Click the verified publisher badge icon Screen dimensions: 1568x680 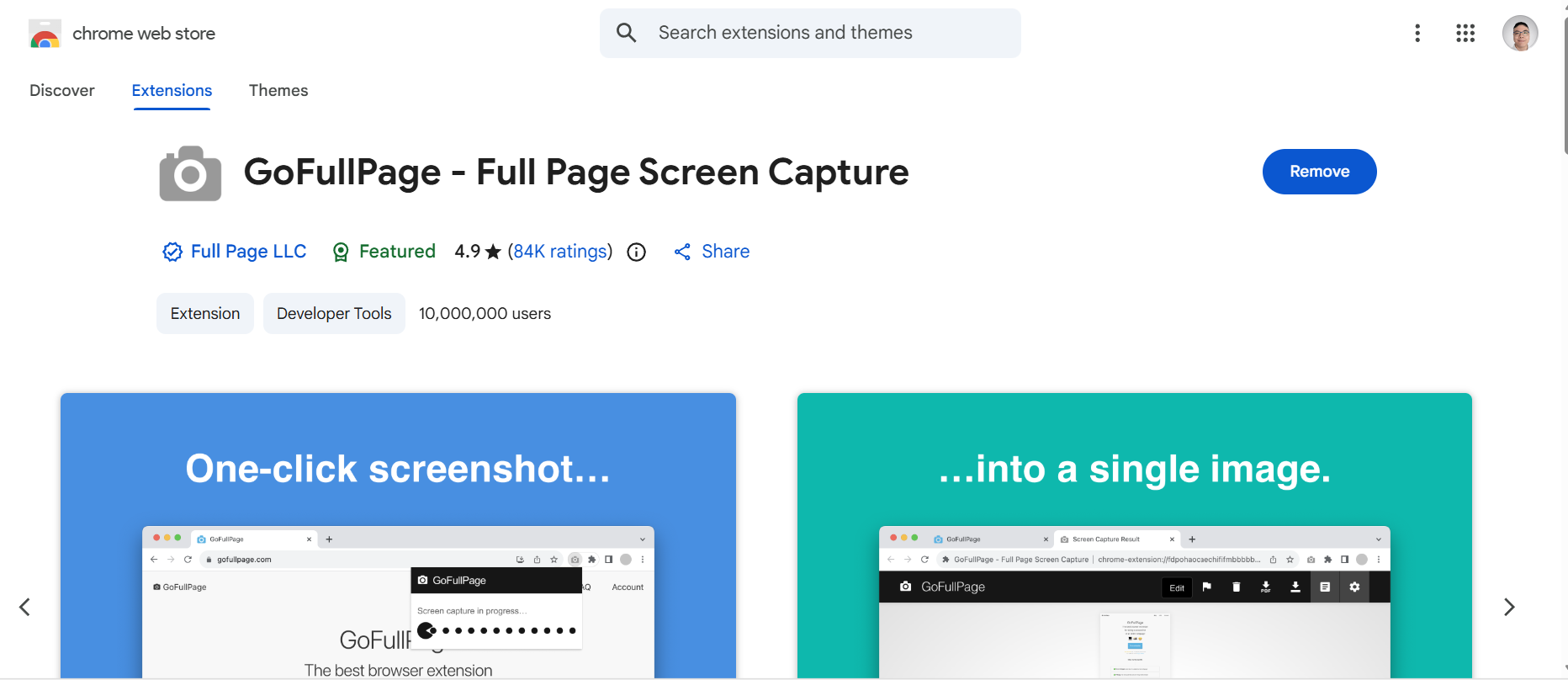[172, 252]
